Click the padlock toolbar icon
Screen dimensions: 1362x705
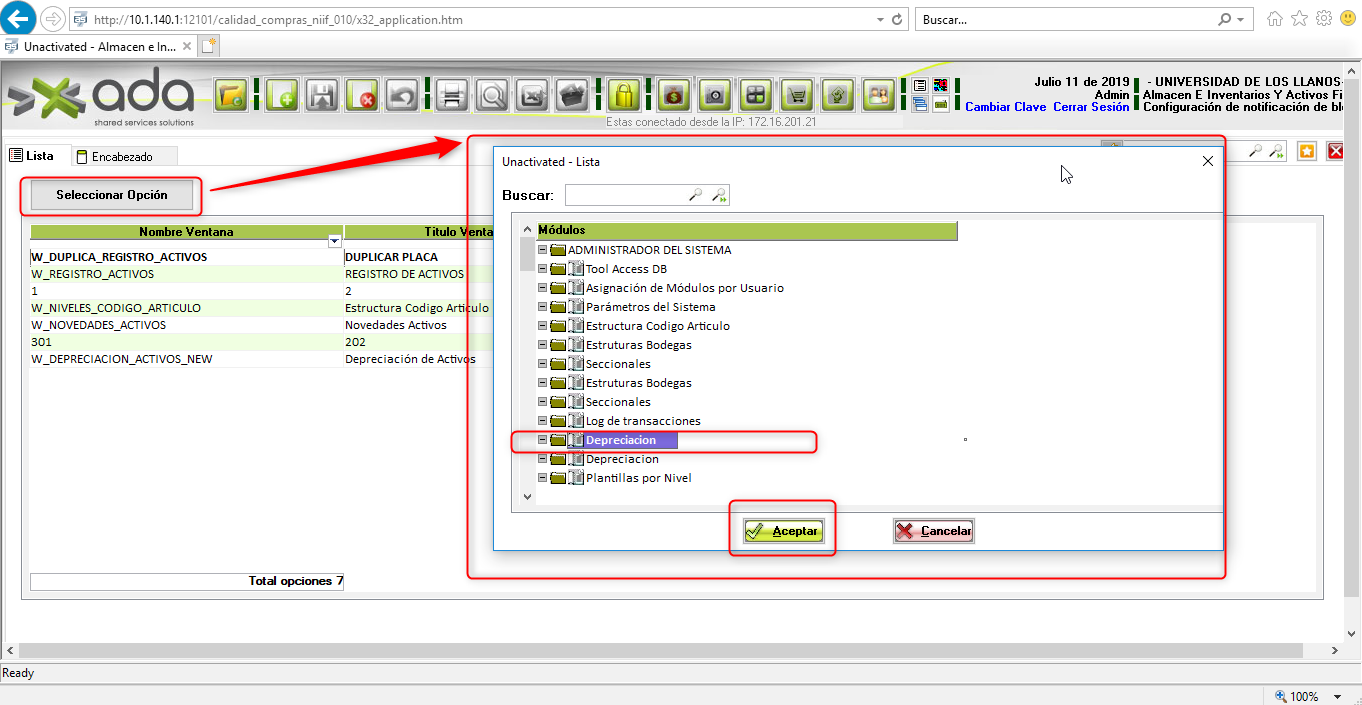click(624, 95)
